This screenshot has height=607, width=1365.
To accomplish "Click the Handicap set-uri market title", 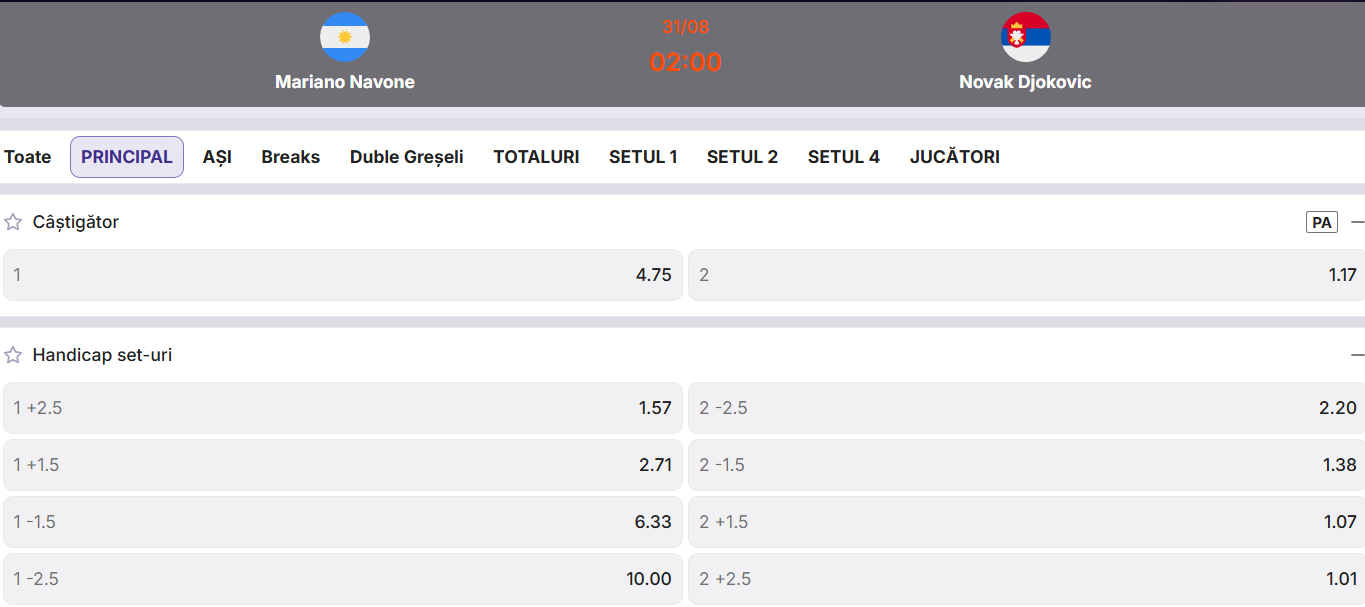I will pyautogui.click(x=102, y=355).
